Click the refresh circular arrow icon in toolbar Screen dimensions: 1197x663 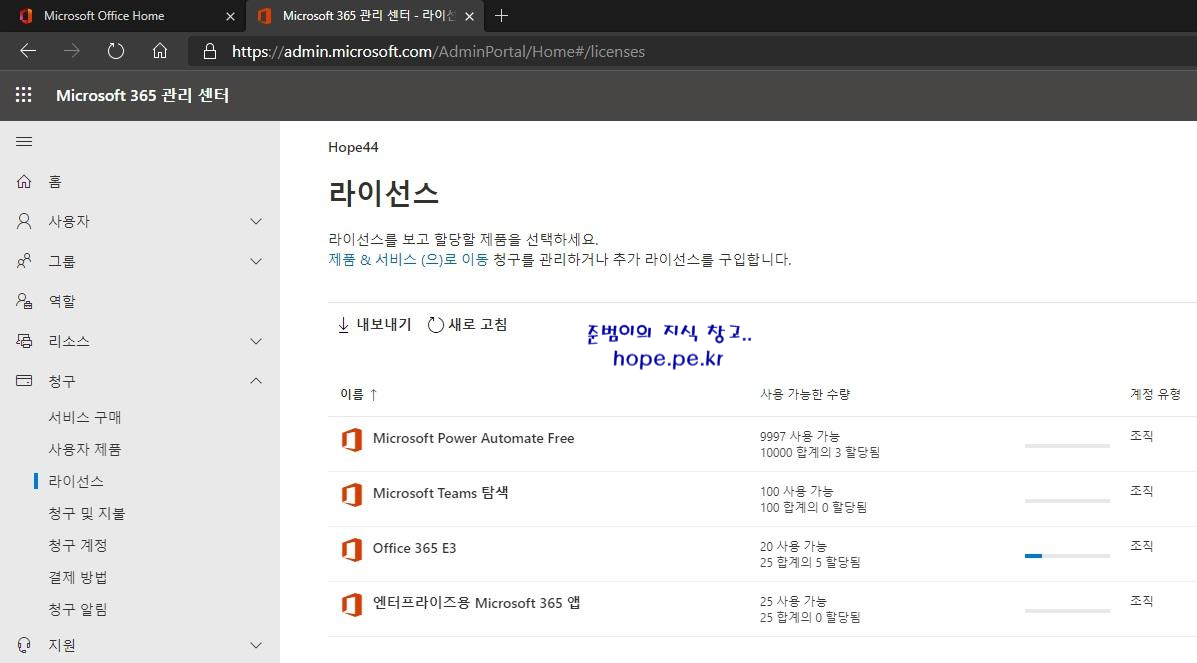[x=435, y=325]
